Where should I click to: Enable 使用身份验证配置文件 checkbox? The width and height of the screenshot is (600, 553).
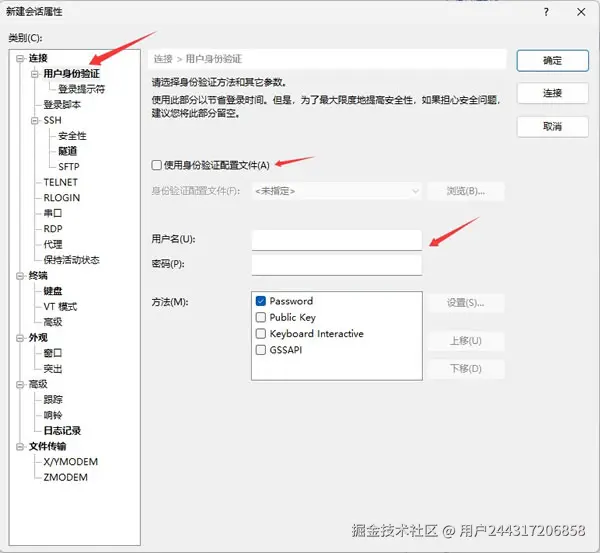157,165
